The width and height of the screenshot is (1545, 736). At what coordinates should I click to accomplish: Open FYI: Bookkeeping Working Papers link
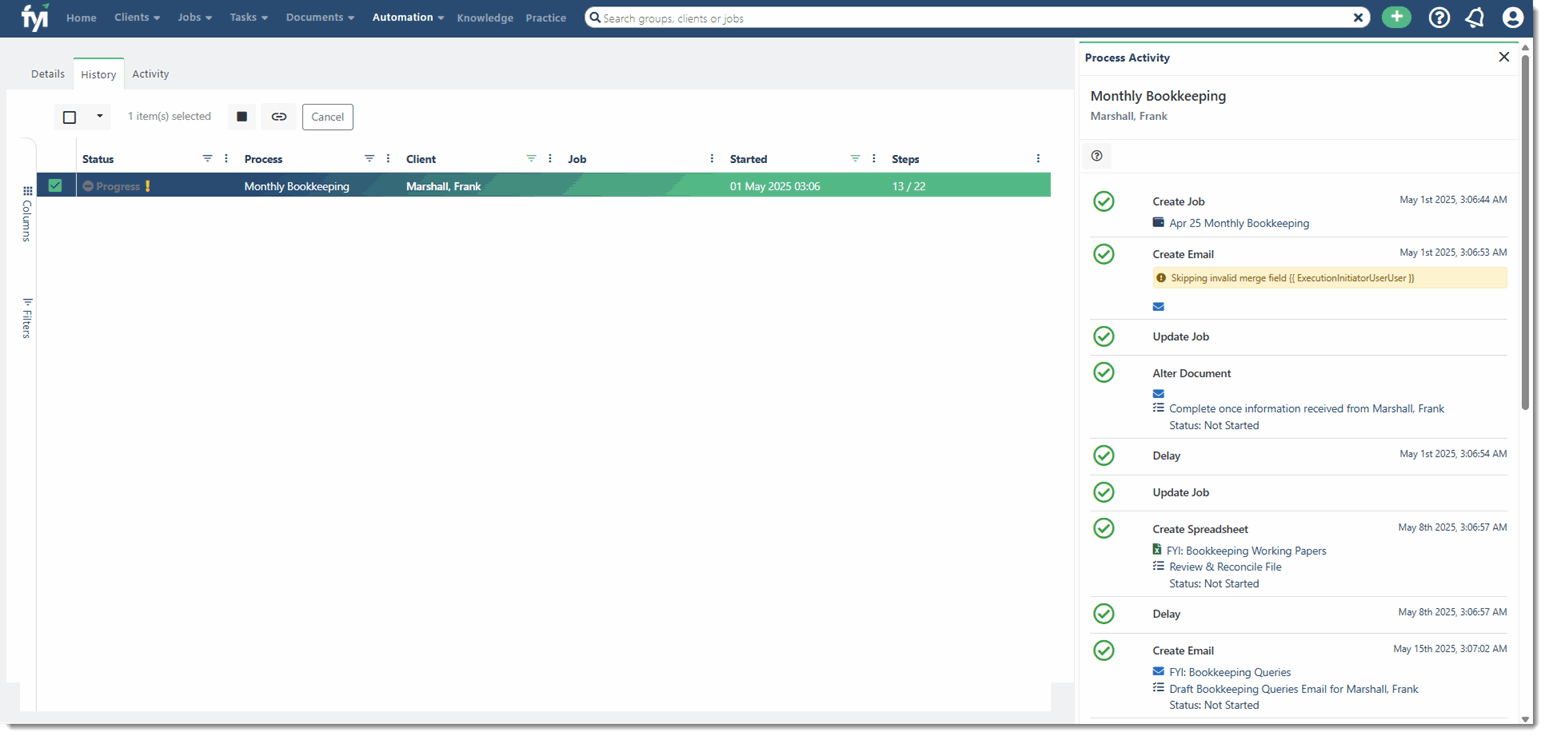[x=1246, y=551]
